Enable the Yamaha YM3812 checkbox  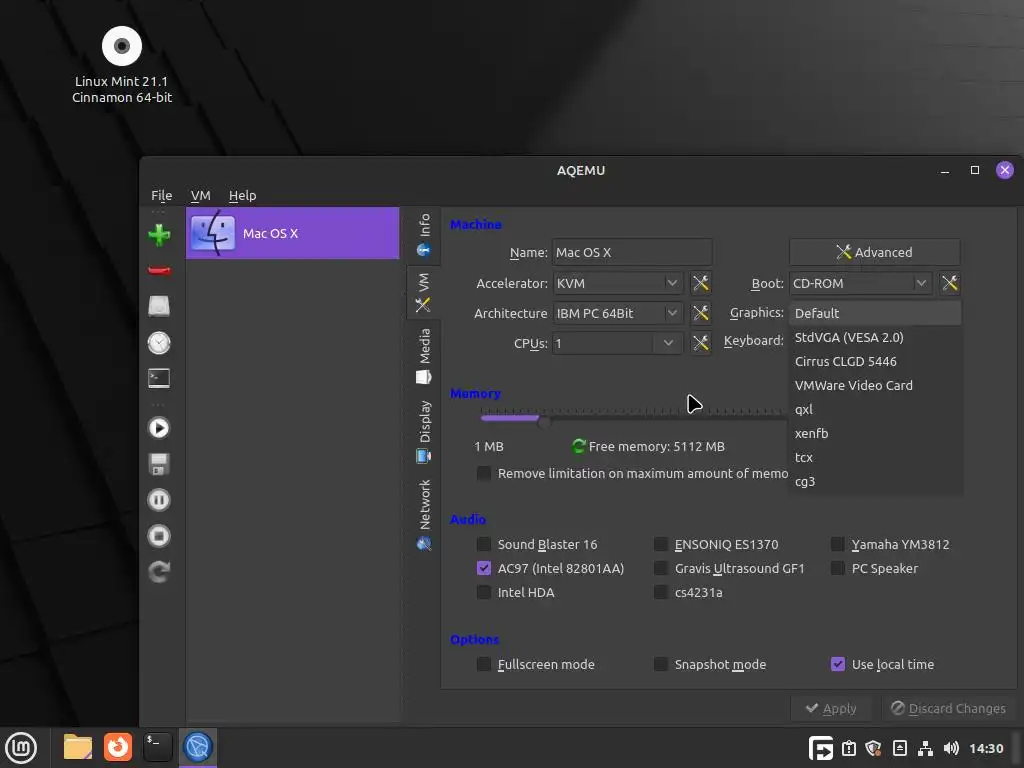pos(838,544)
